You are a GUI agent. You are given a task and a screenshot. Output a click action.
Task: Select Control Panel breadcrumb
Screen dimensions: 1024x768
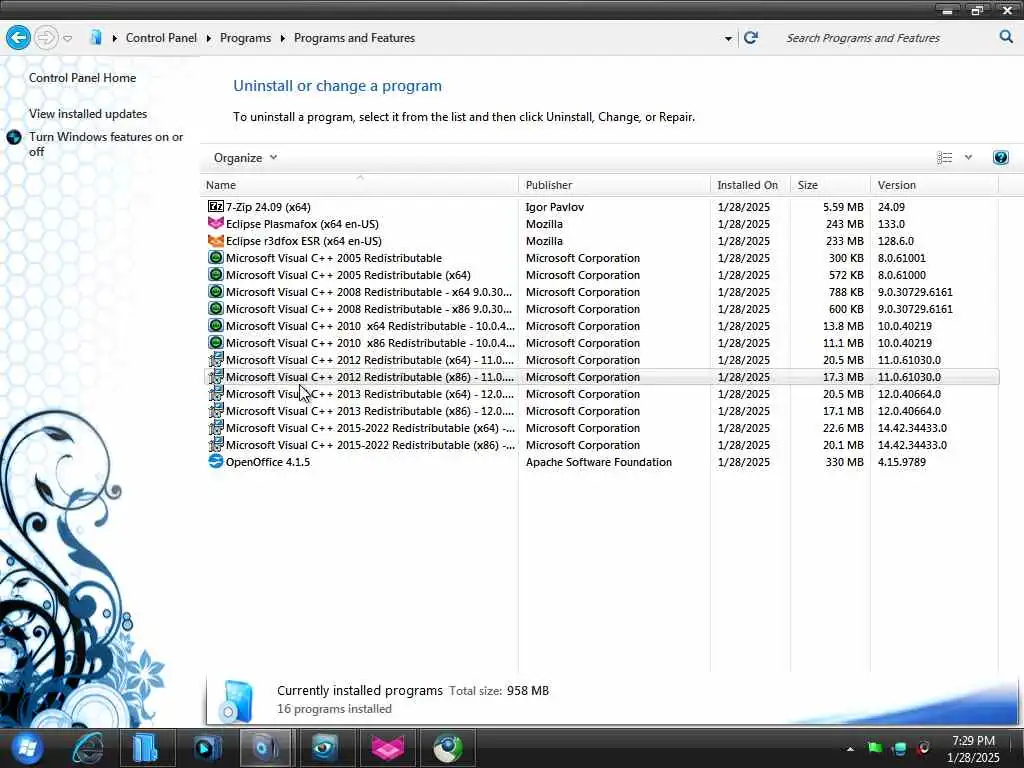161,38
